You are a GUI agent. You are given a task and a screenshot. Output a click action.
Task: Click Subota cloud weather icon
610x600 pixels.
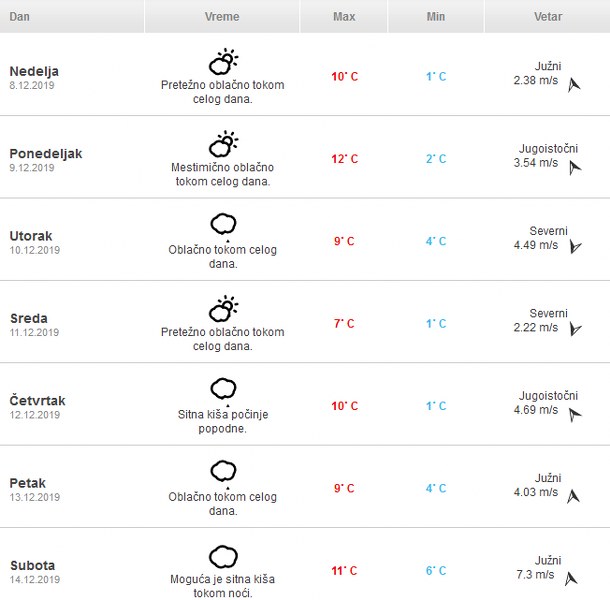coord(222,556)
